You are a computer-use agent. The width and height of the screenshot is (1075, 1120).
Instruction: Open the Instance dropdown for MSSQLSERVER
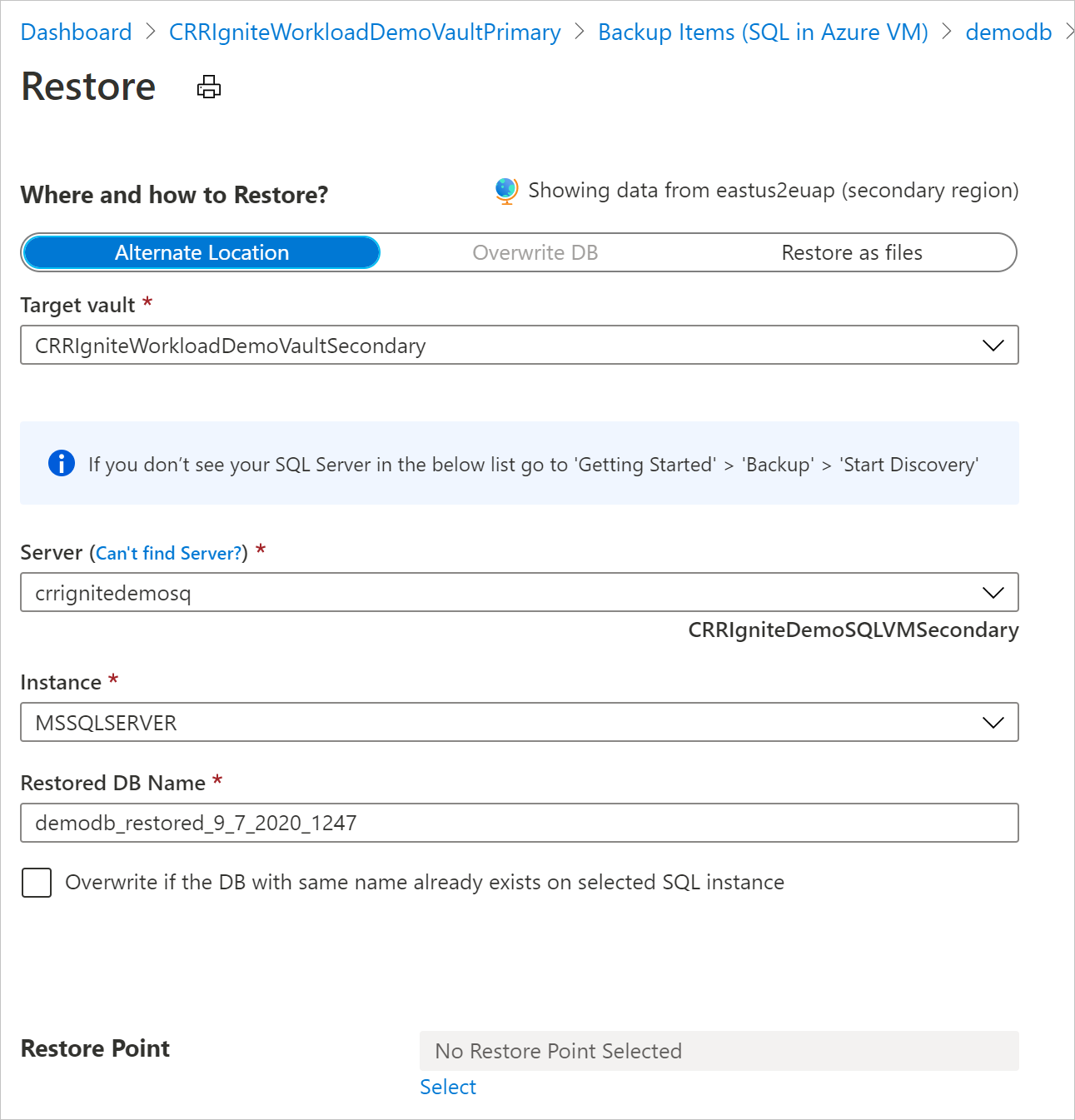point(993,722)
